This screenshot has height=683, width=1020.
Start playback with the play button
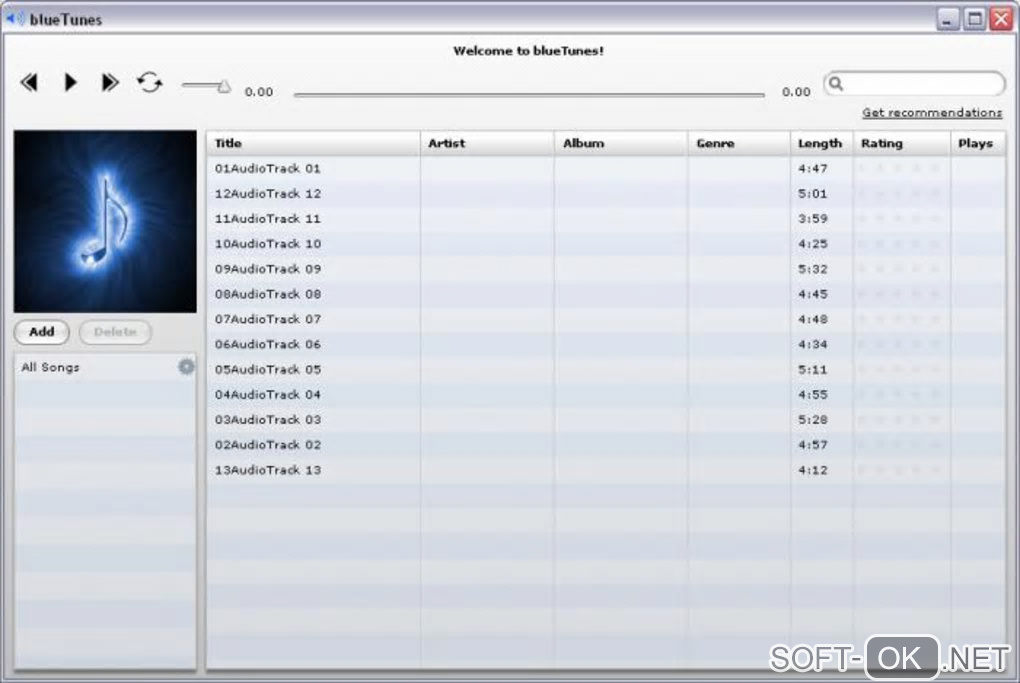click(70, 83)
